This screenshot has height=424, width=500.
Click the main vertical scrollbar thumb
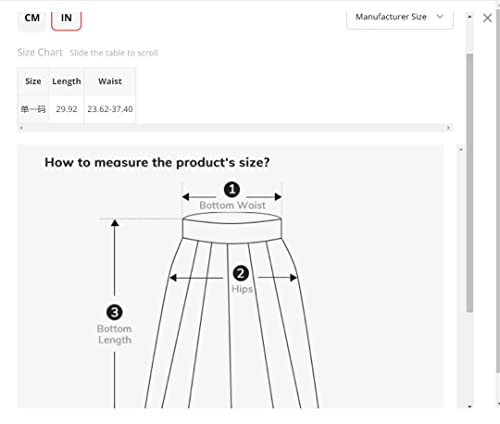[470, 183]
